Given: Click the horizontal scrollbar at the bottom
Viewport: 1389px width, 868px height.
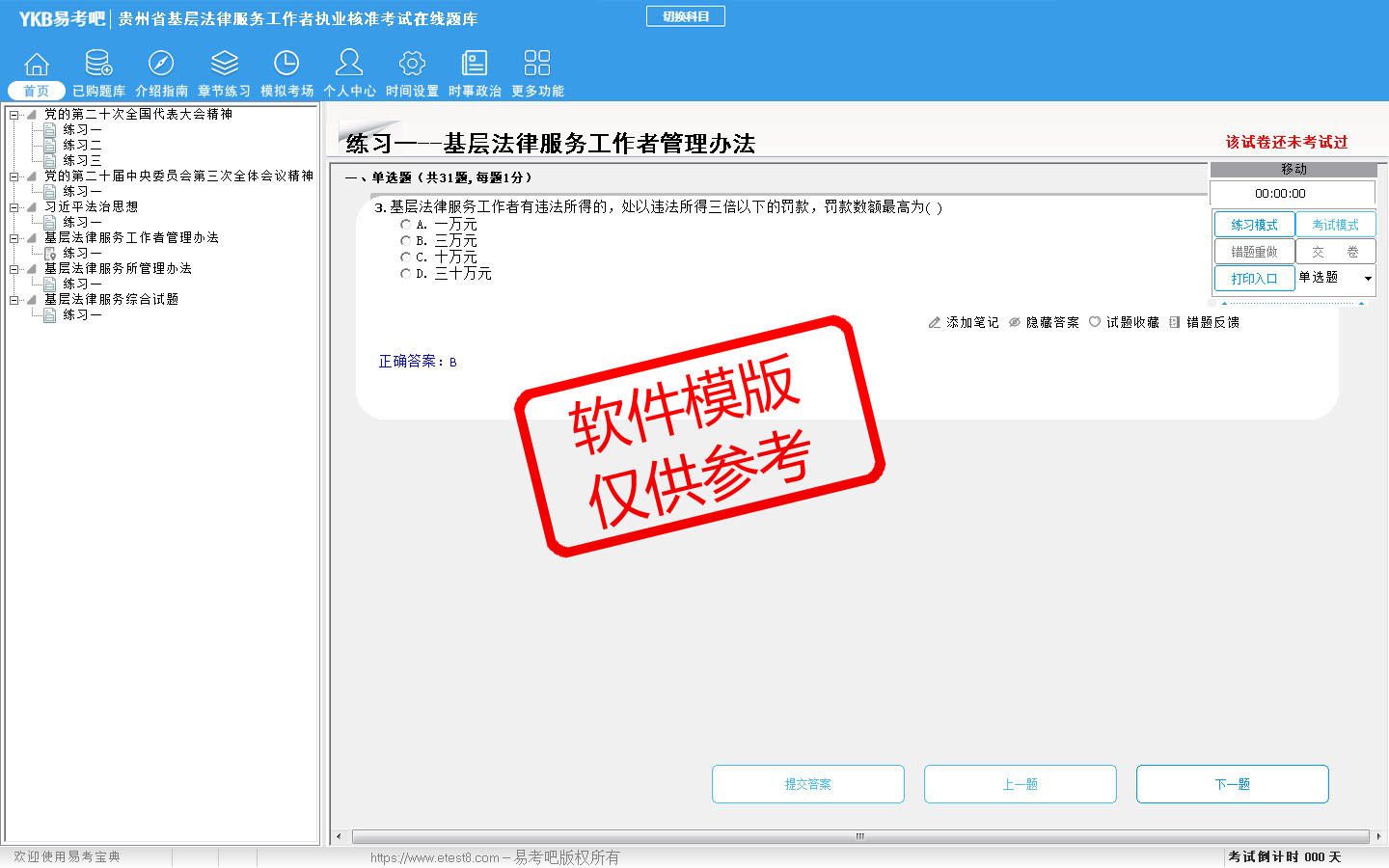Looking at the screenshot, I should click(858, 836).
